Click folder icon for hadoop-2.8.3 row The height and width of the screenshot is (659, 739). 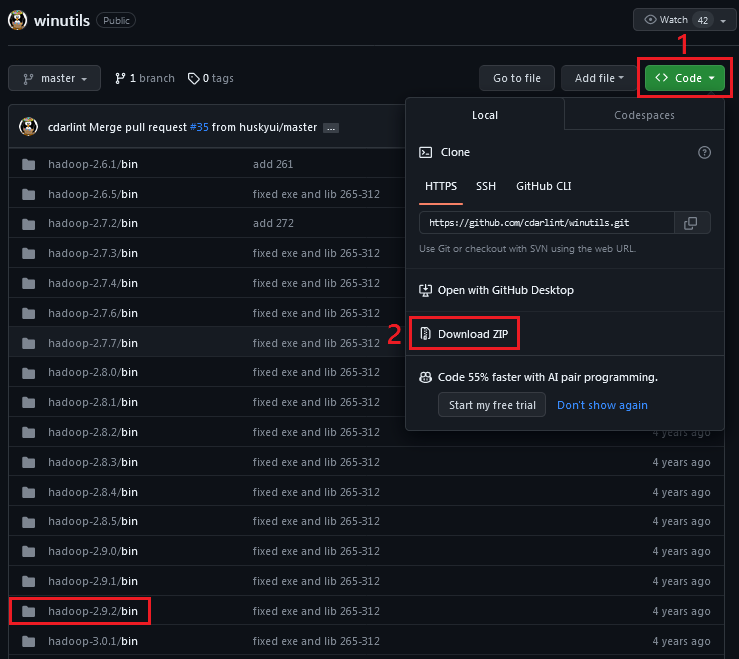(x=29, y=462)
